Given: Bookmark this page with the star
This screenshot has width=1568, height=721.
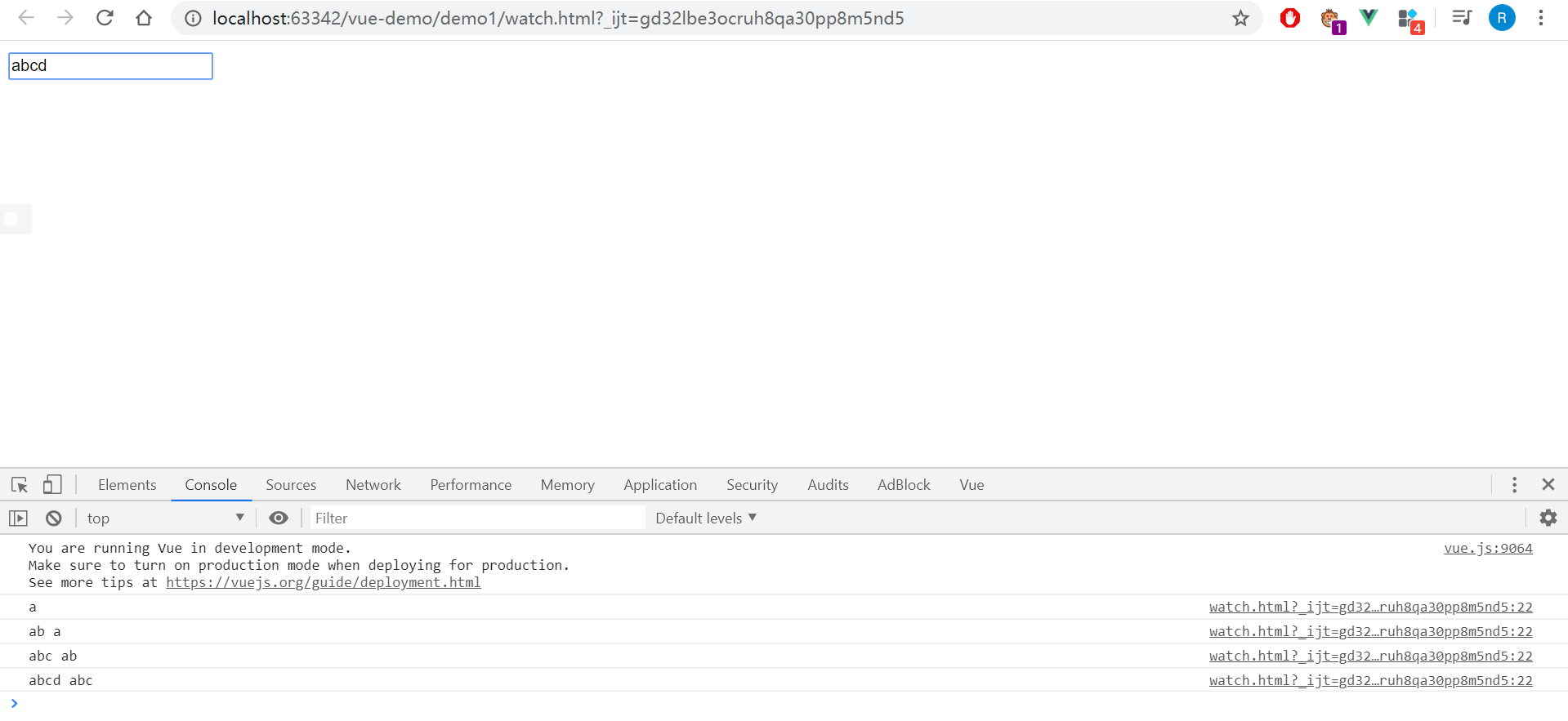Looking at the screenshot, I should click(1240, 18).
